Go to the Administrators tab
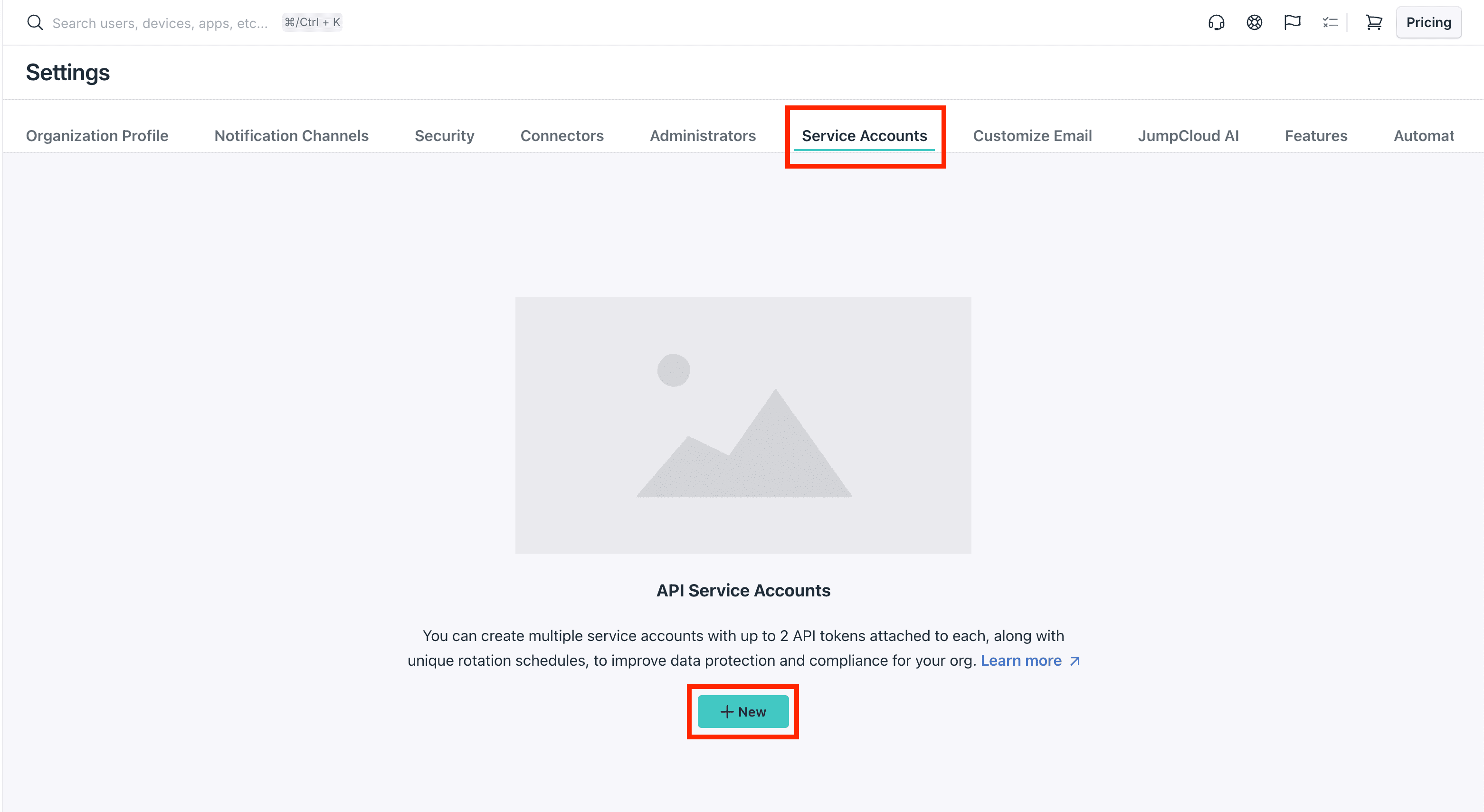Screen dimensions: 1484x812 coord(703,136)
